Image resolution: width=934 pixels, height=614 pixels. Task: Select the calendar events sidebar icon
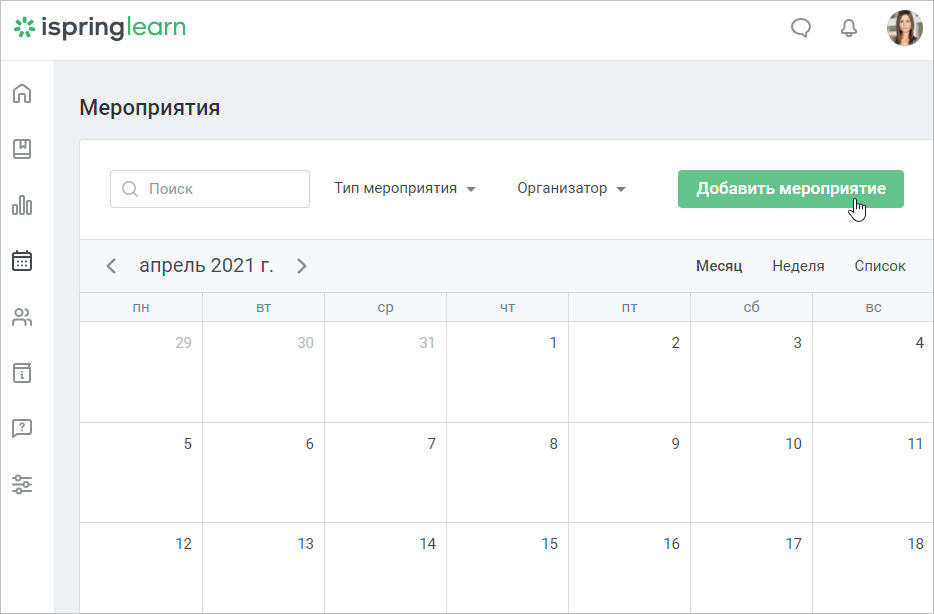(22, 260)
